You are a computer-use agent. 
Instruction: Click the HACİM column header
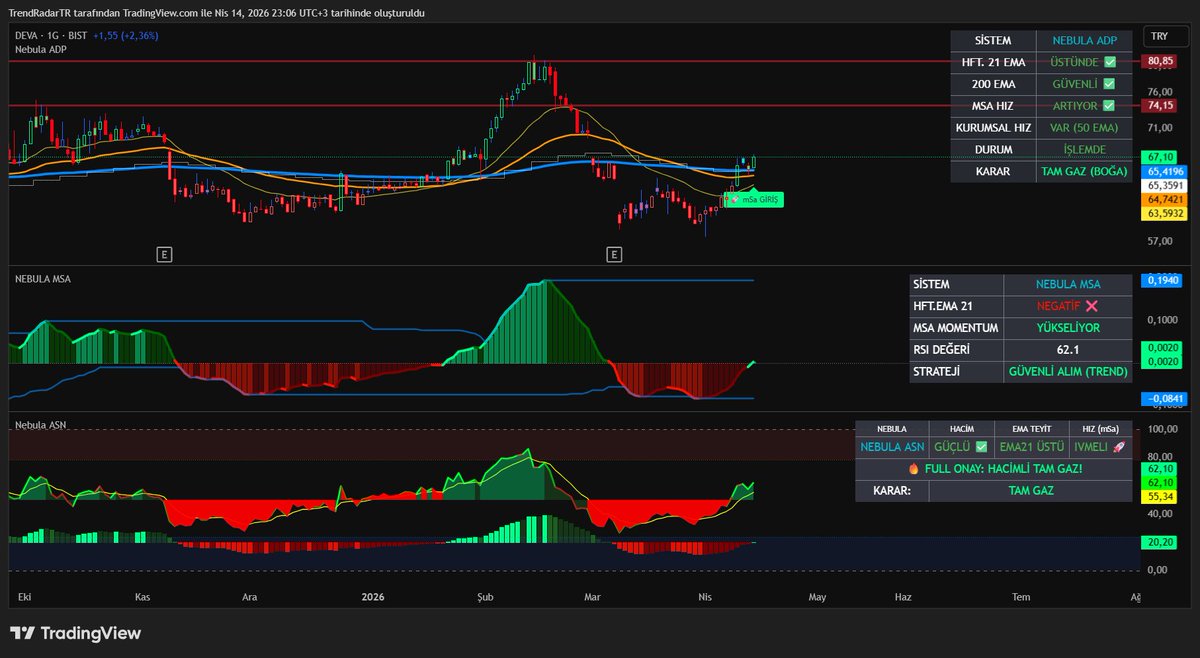coord(960,428)
